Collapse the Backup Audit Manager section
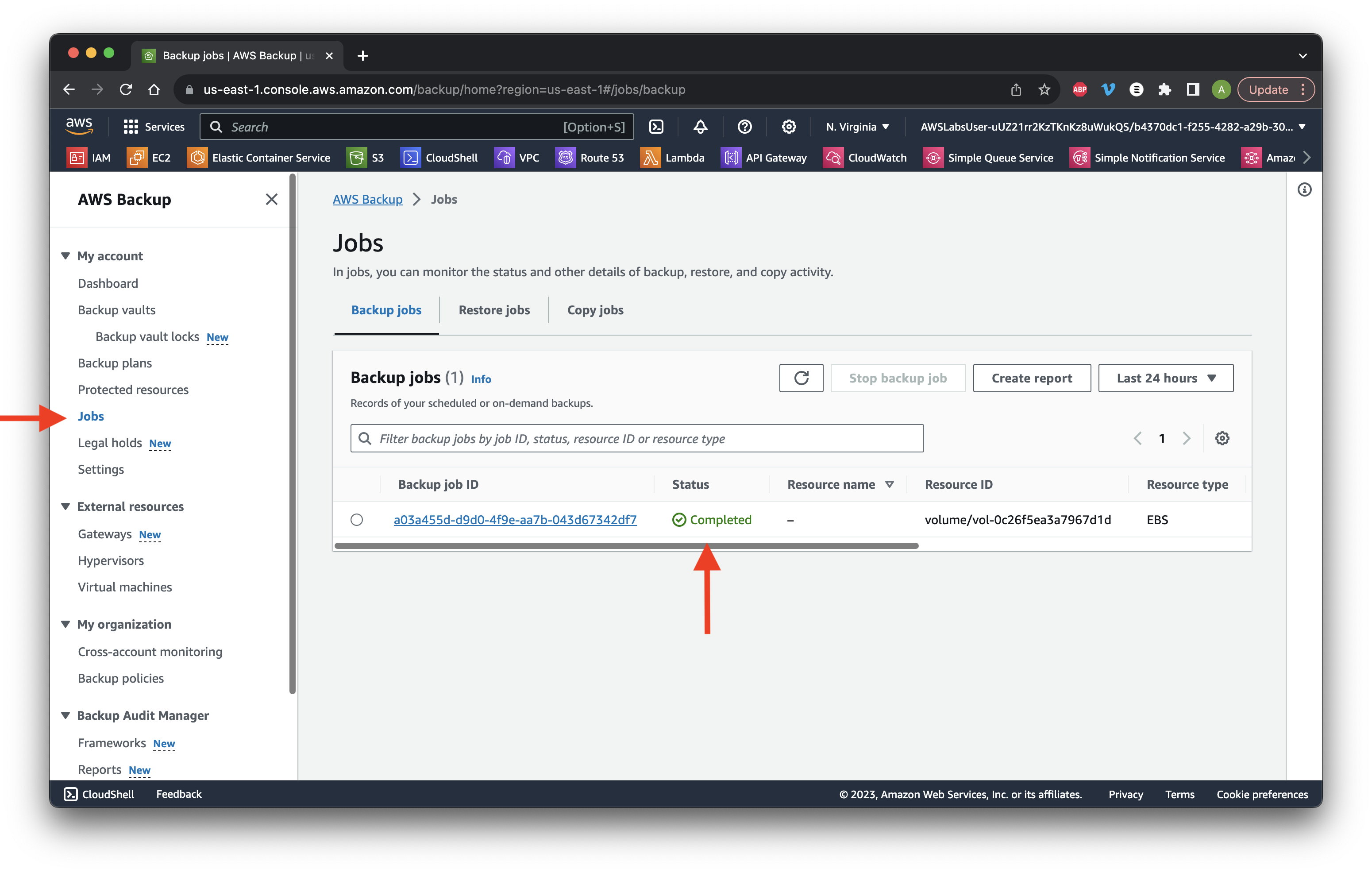 coord(65,715)
